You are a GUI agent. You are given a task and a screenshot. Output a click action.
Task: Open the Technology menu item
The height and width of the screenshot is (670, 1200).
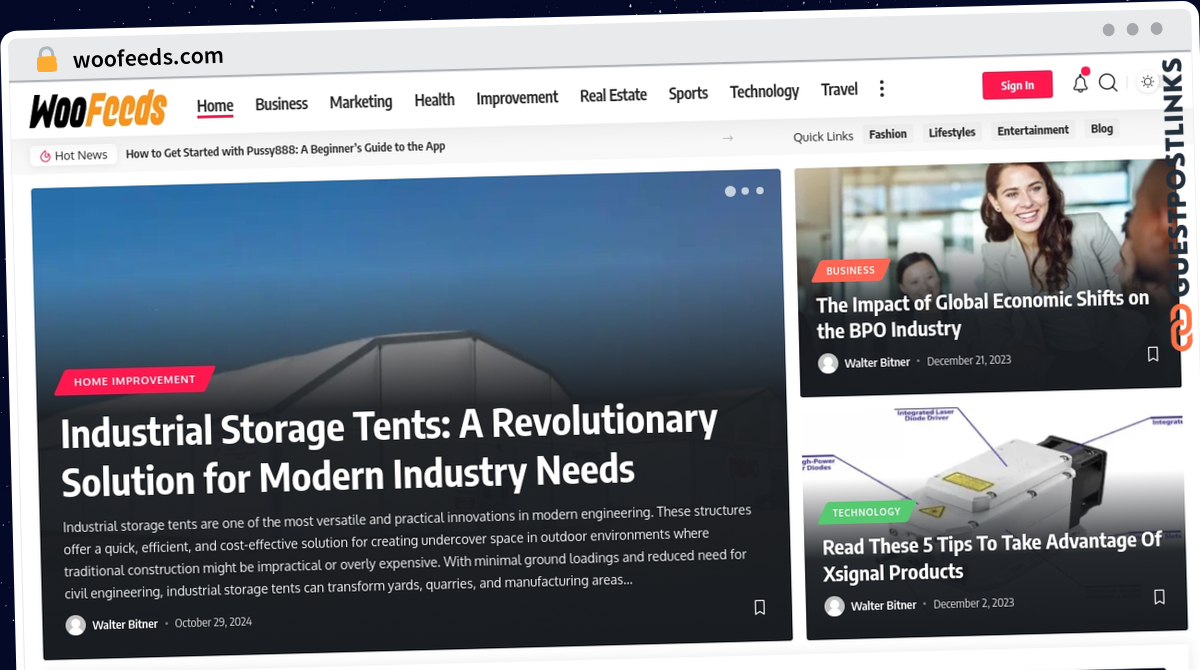tap(764, 91)
